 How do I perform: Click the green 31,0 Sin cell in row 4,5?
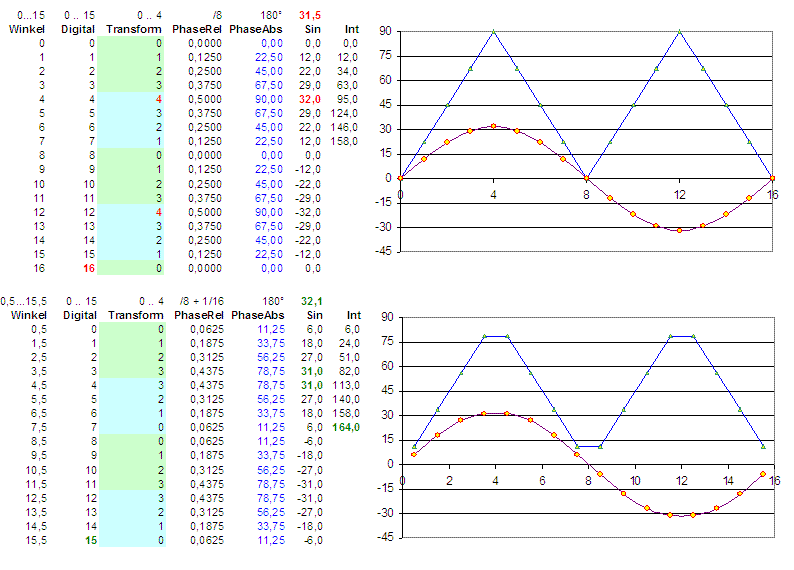[312, 385]
